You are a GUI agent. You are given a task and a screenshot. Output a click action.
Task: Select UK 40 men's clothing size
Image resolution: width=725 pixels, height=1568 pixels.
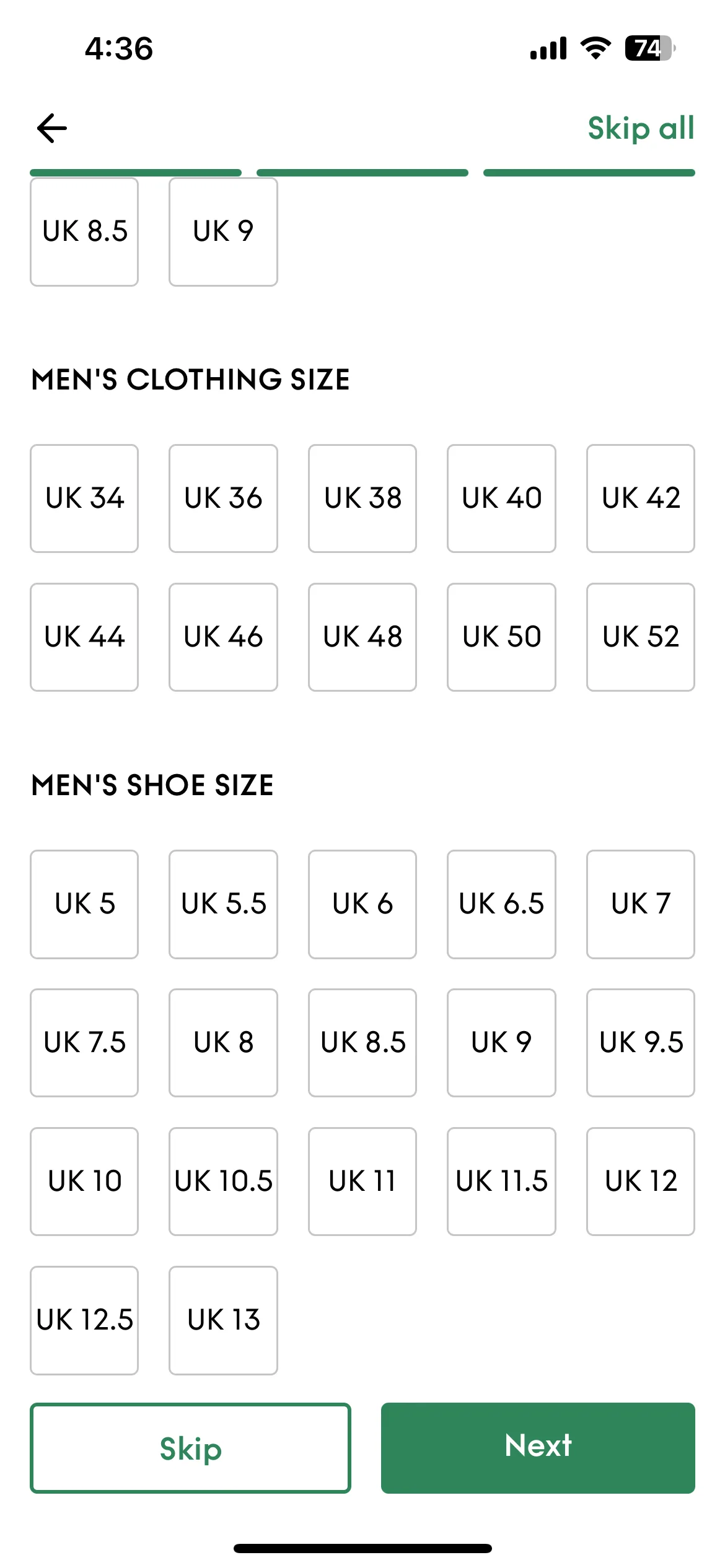pos(501,499)
